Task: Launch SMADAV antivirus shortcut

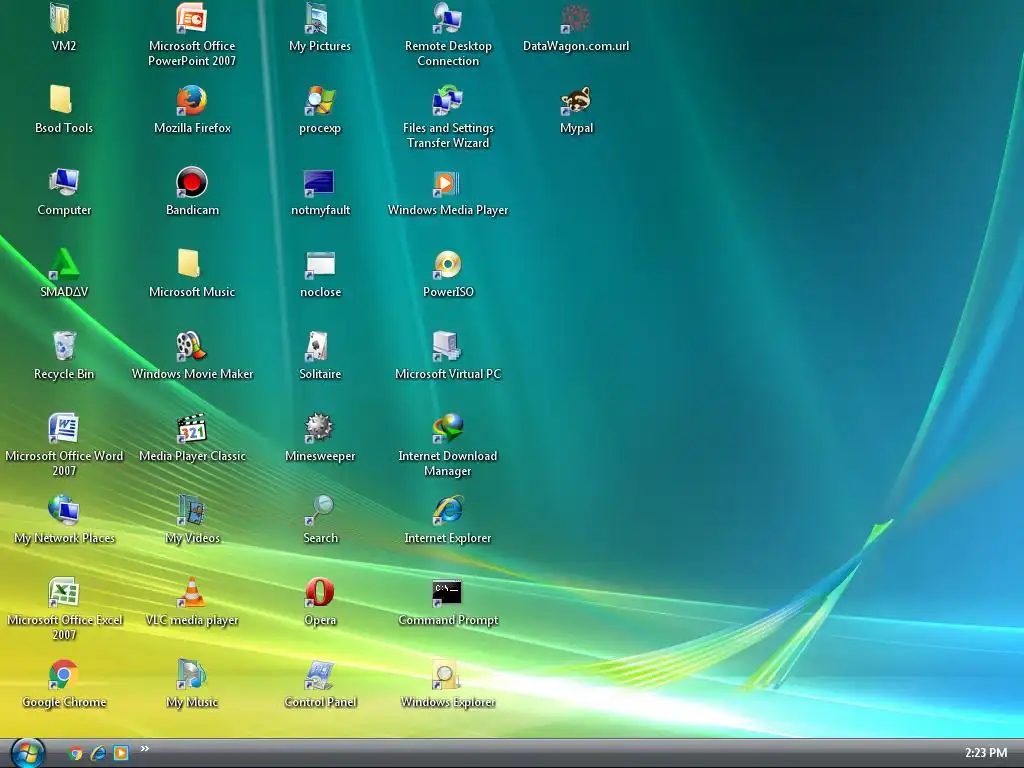Action: coord(63,264)
